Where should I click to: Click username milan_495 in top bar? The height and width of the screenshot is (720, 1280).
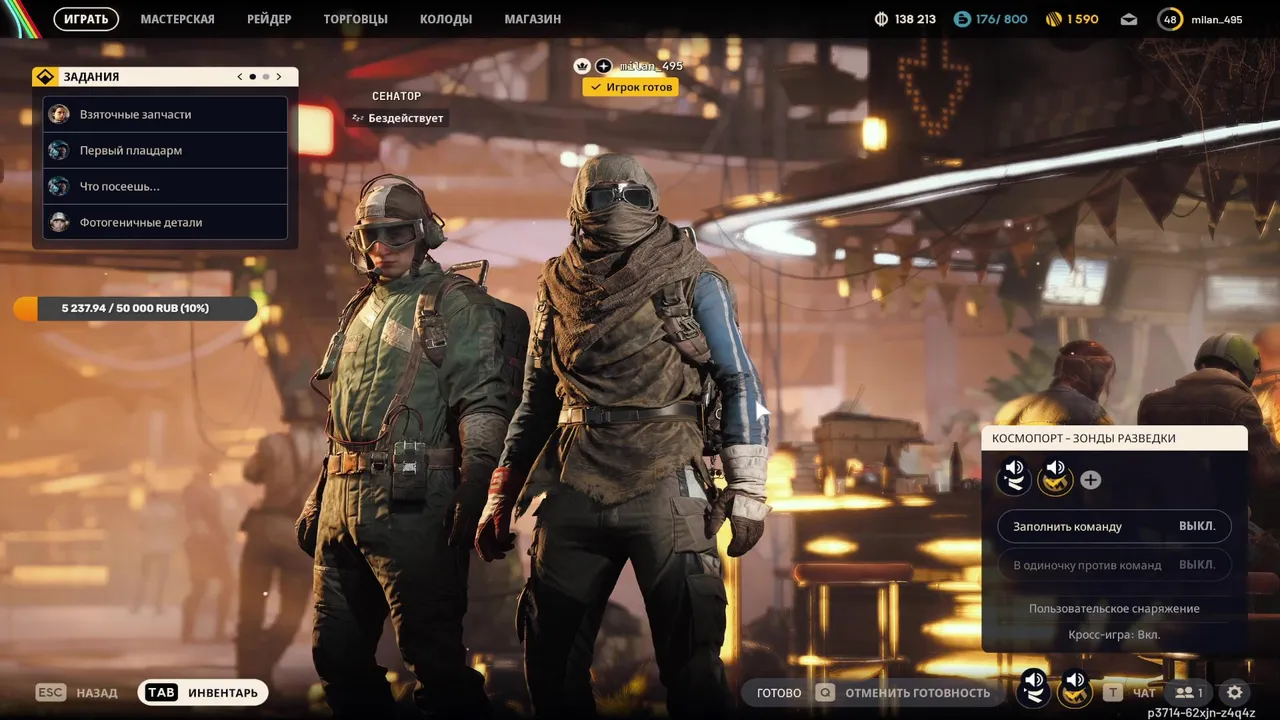1217,19
